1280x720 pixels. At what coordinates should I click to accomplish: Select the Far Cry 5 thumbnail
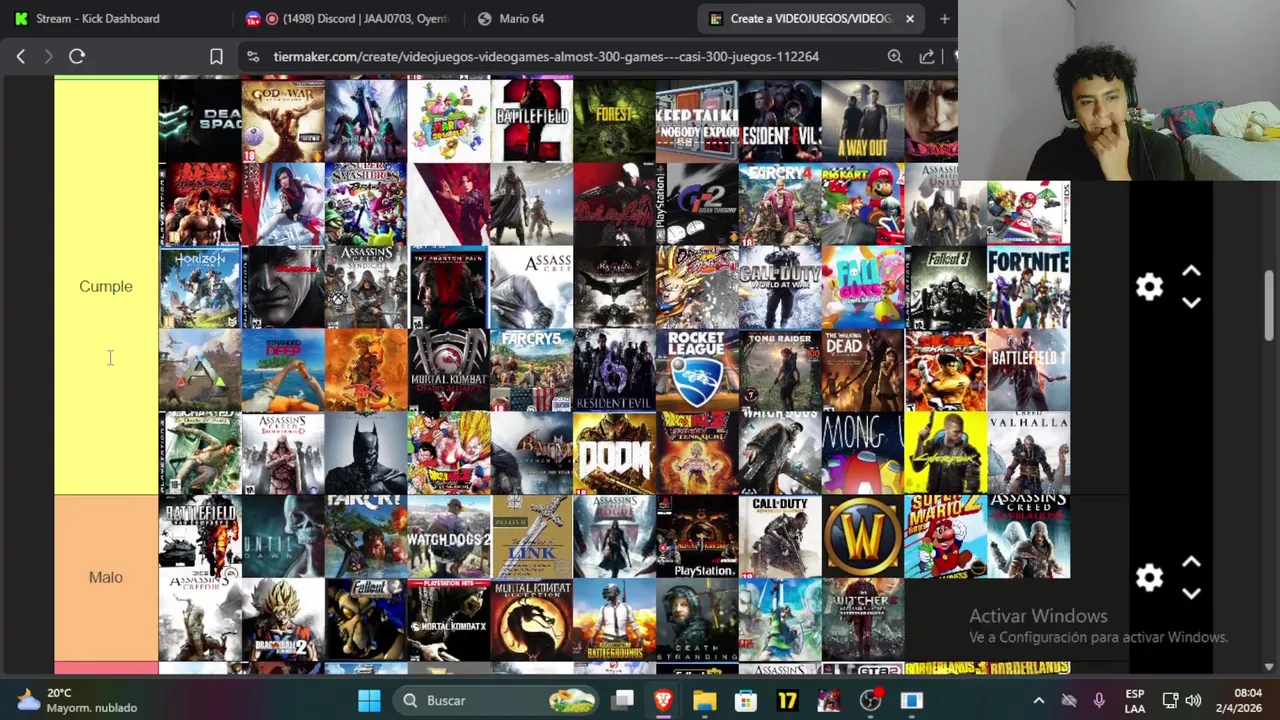coord(532,371)
